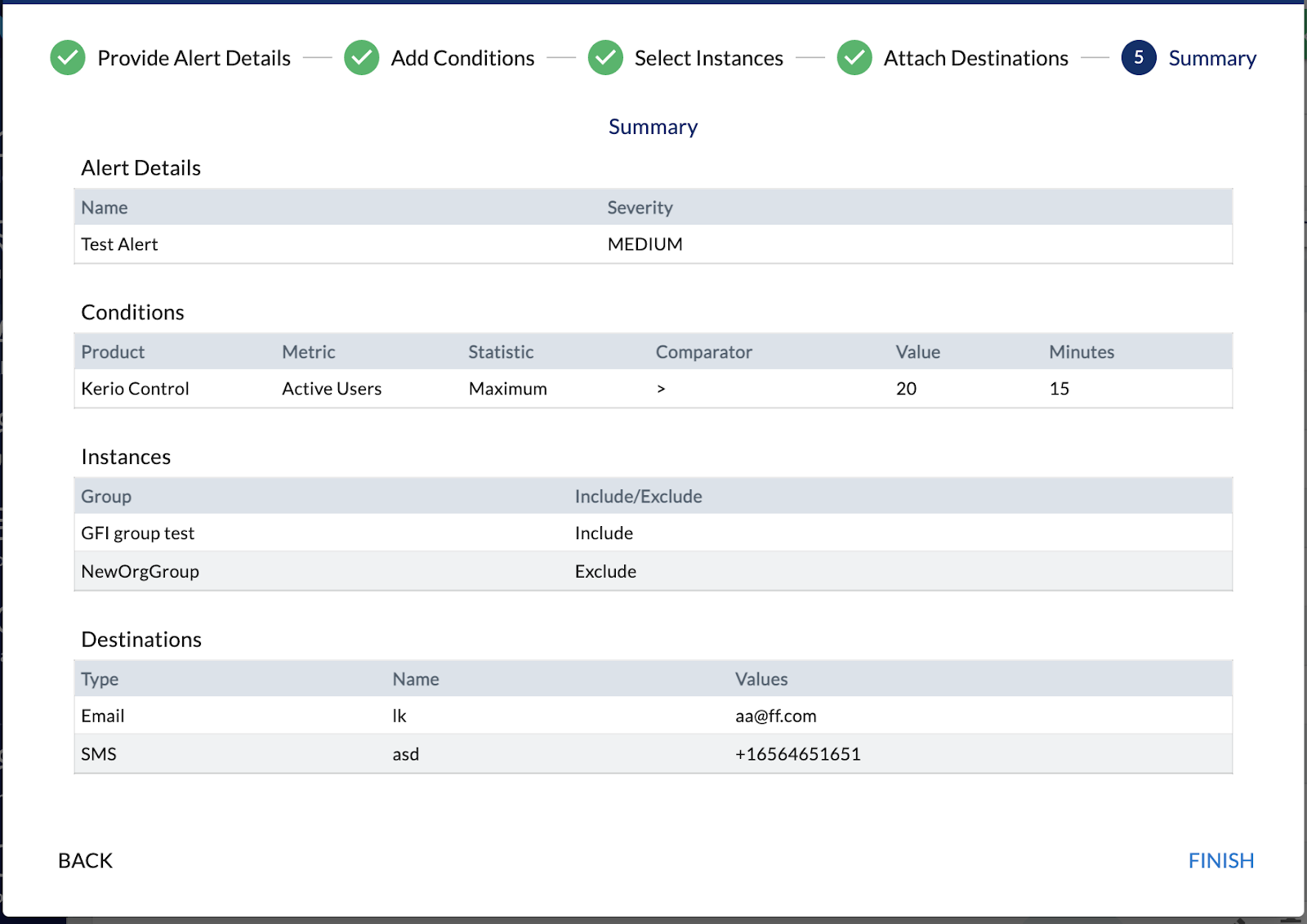This screenshot has width=1307, height=924.
Task: Click the Statistic column header
Action: pyautogui.click(x=501, y=352)
